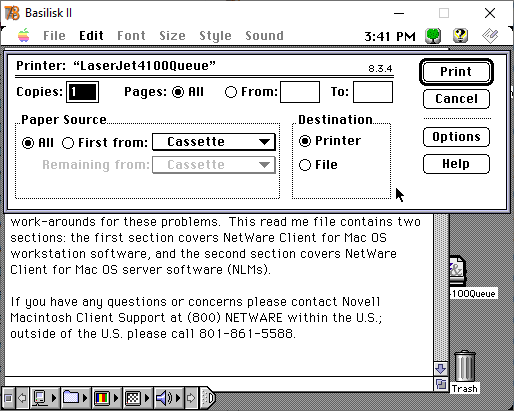The height and width of the screenshot is (411, 514).
Task: Open the Font menu
Action: point(131,36)
